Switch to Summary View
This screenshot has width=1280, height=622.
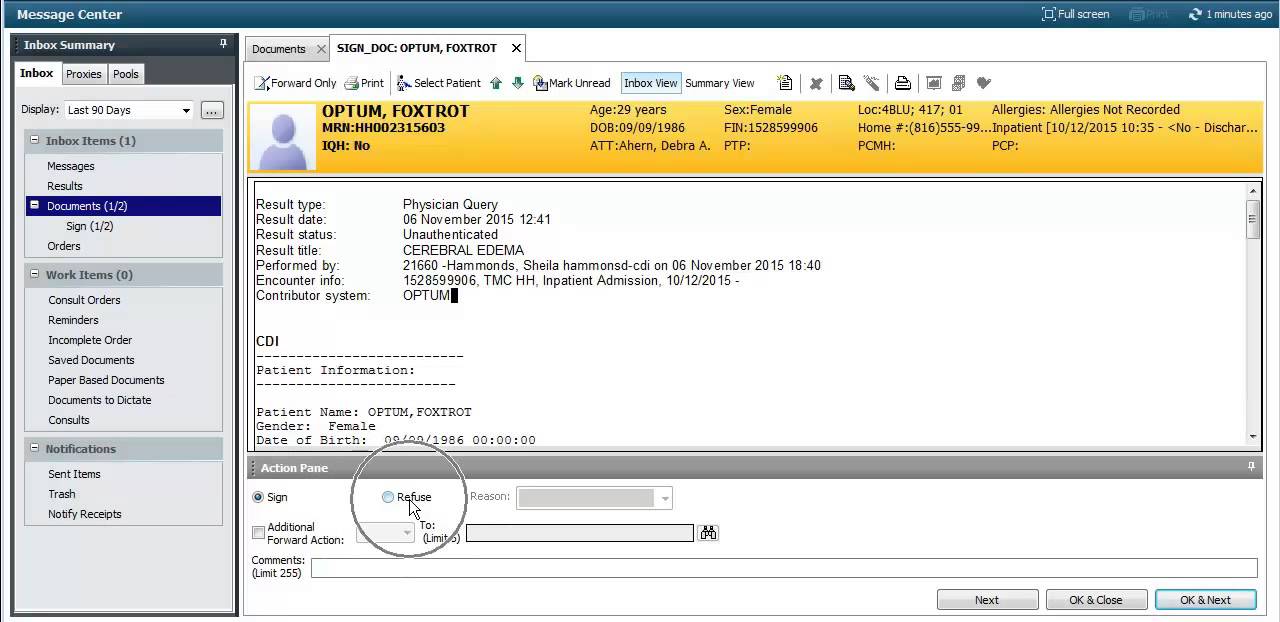click(x=719, y=83)
